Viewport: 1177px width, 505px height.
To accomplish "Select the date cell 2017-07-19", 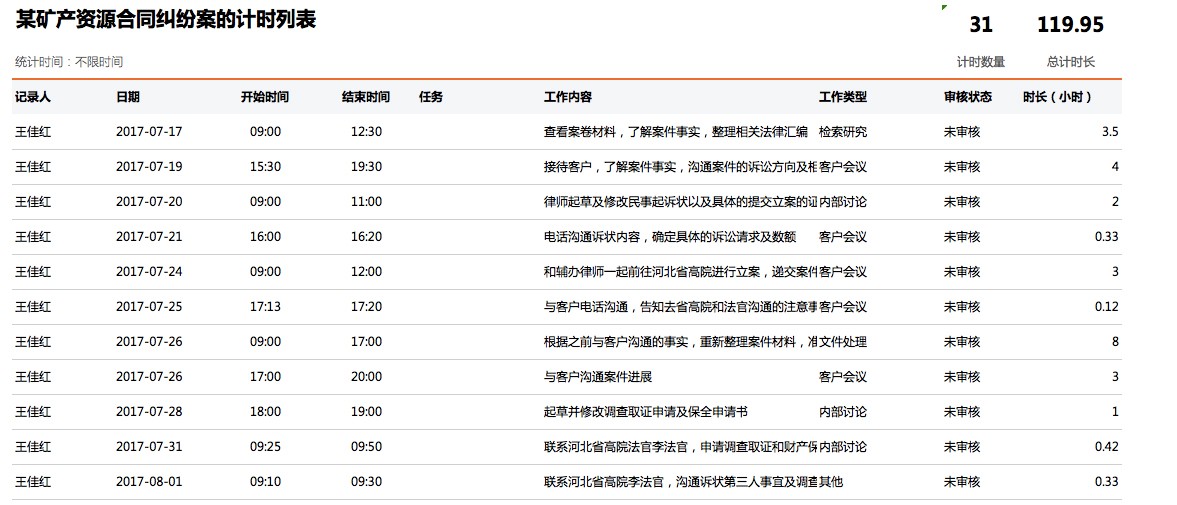I will [x=149, y=167].
